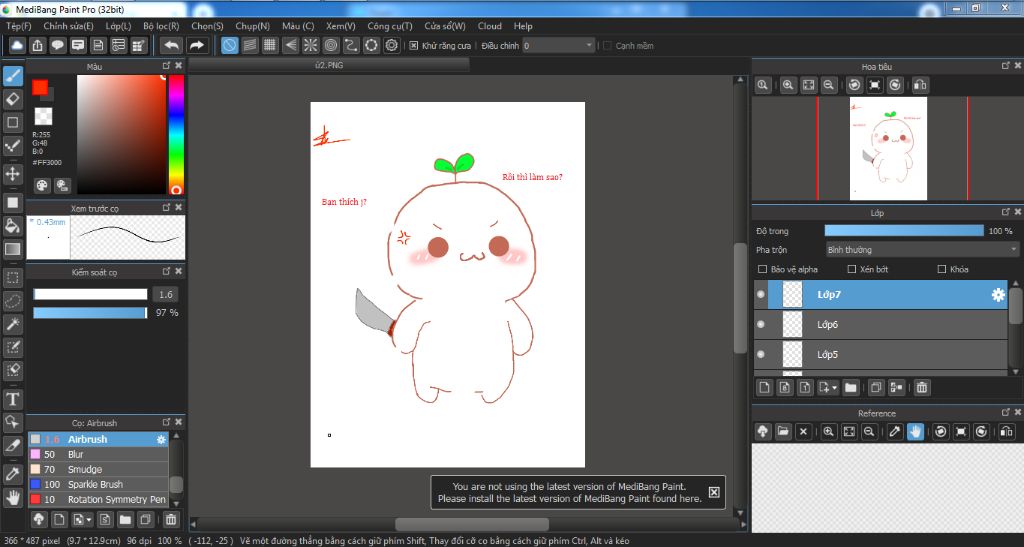Image resolution: width=1024 pixels, height=547 pixels.
Task: Expand the add-layer type dropdown arrow
Action: pyautogui.click(x=834, y=388)
